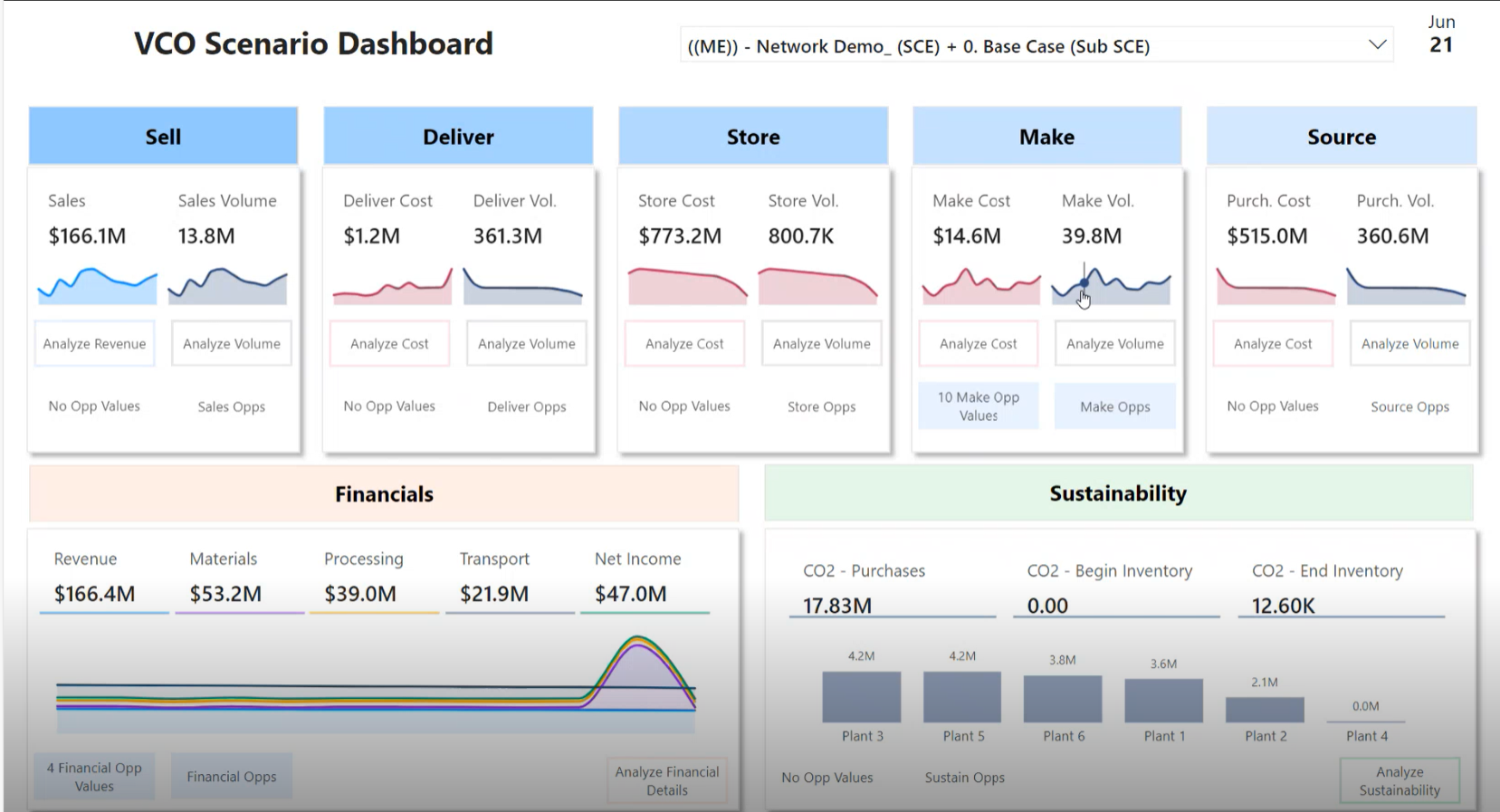1500x812 pixels.
Task: Click the Sell section header
Action: (163, 137)
